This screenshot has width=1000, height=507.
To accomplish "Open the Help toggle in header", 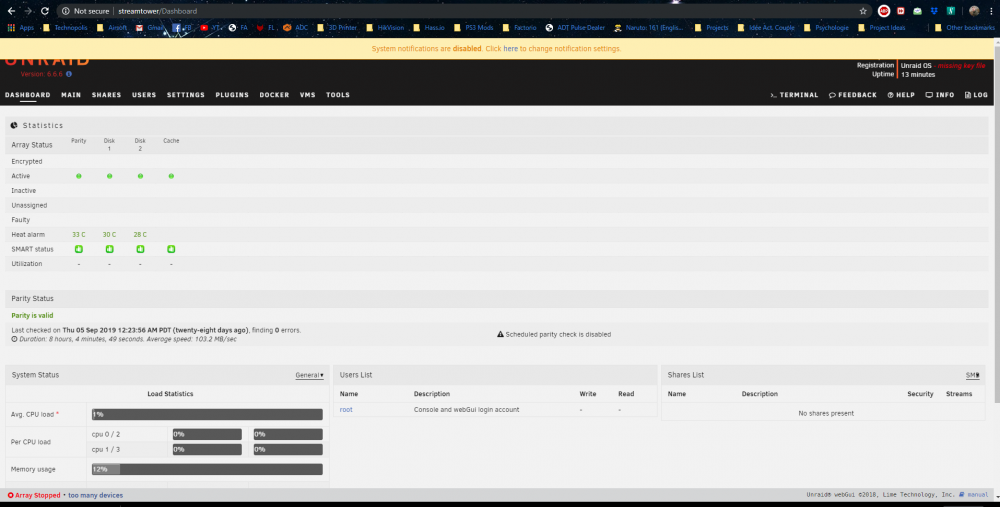I will click(x=901, y=95).
